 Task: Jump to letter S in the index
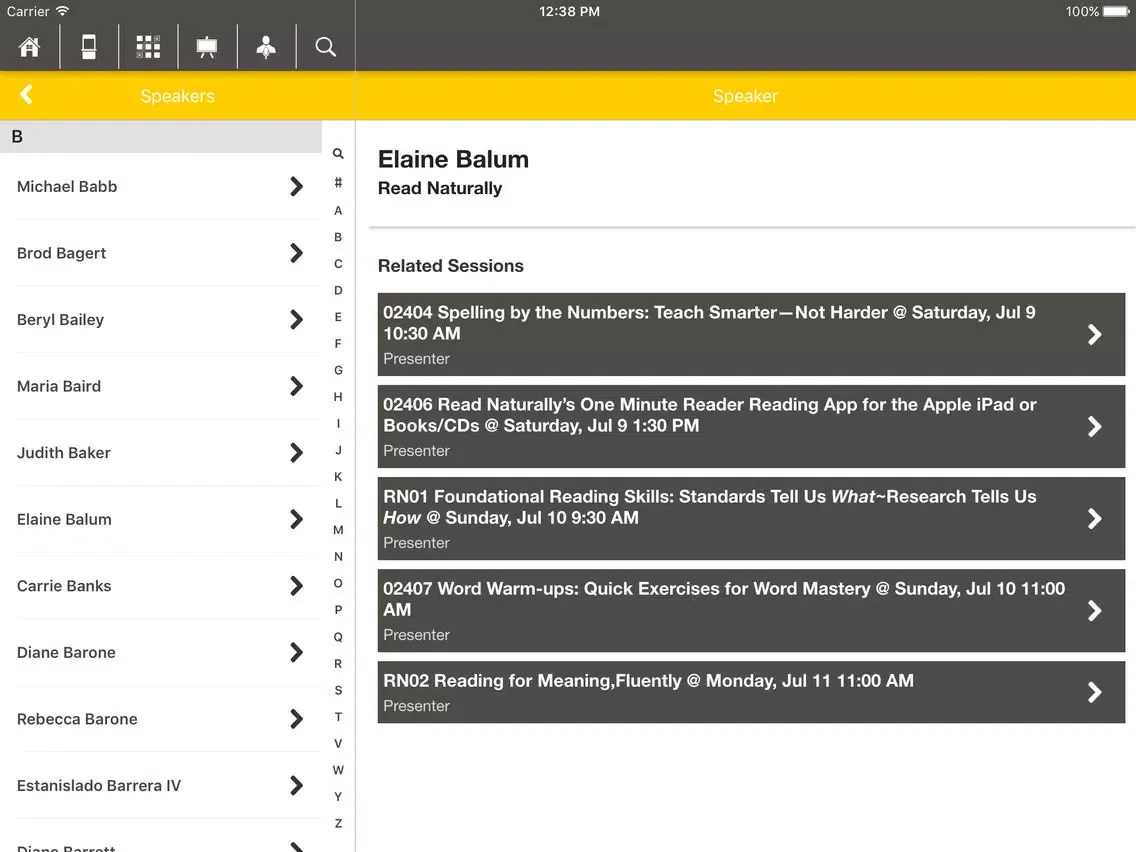(338, 690)
